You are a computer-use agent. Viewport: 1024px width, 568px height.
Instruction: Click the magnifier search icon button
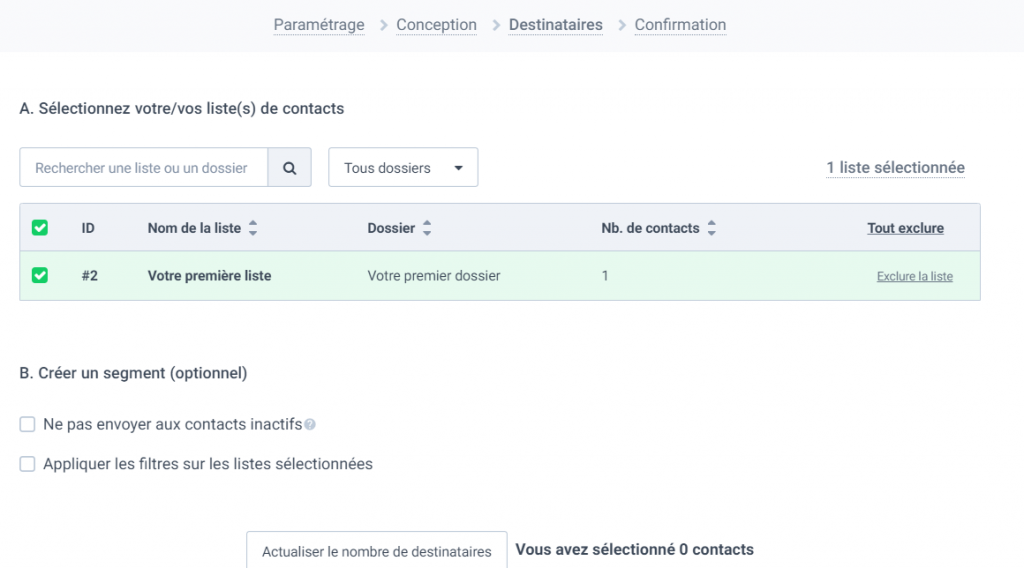point(289,168)
